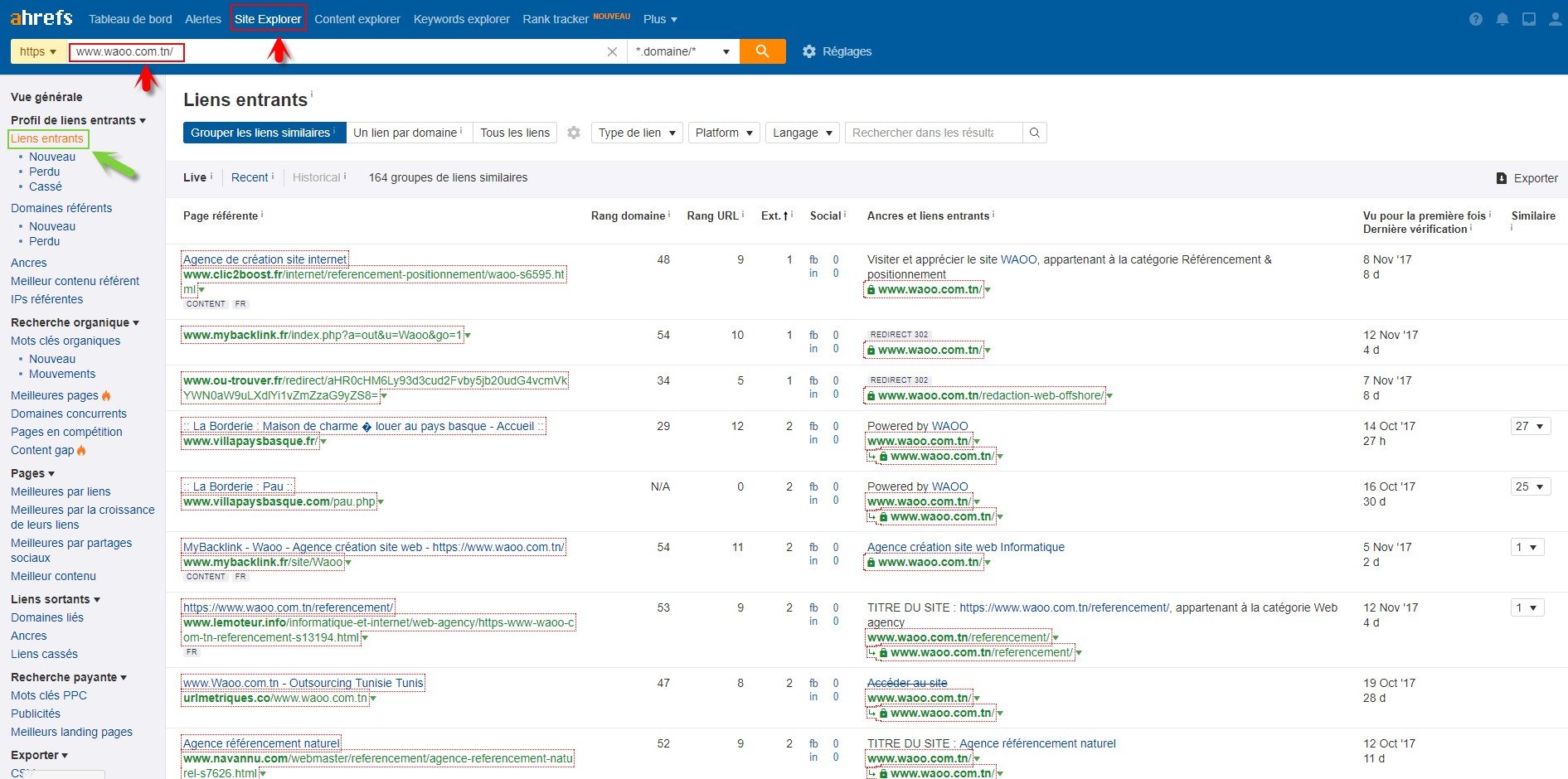Screen dimensions: 1568x779
Task: Open Langage filter dropdown
Action: pos(803,133)
